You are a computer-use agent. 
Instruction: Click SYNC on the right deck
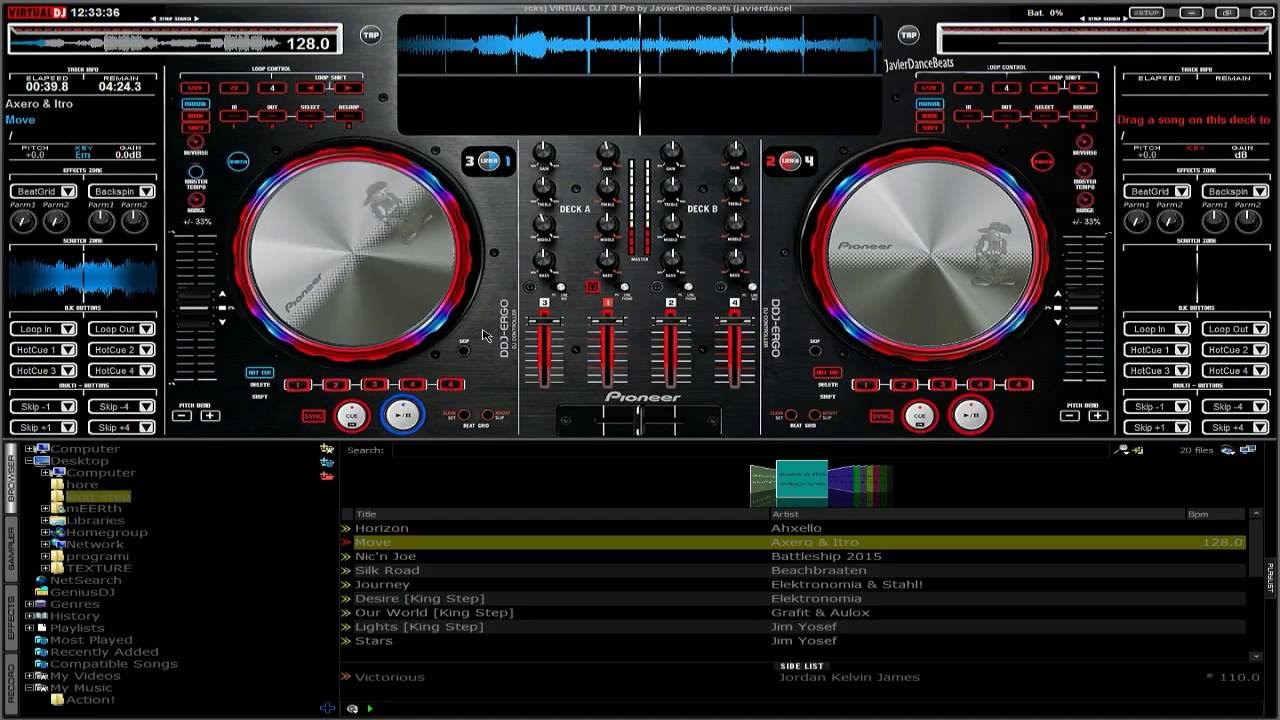881,416
